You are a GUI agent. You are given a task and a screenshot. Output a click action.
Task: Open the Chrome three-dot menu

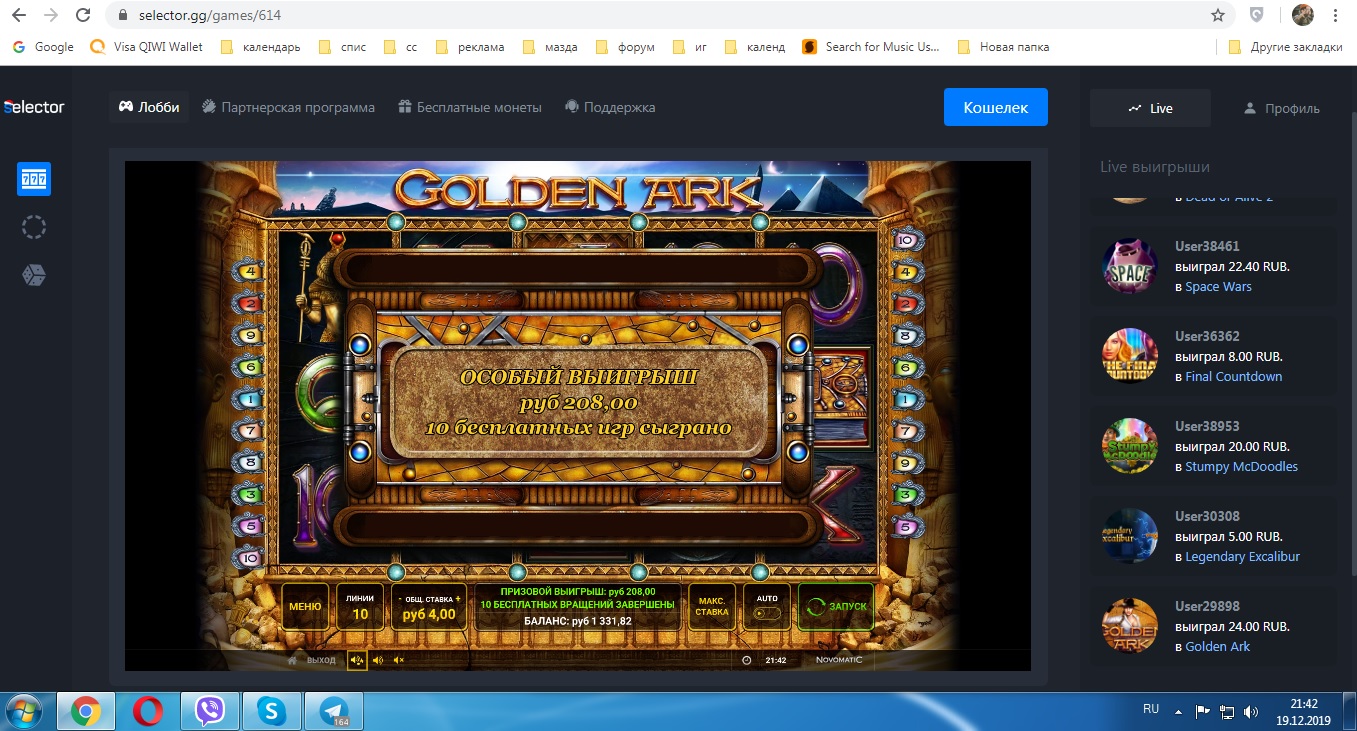1335,15
